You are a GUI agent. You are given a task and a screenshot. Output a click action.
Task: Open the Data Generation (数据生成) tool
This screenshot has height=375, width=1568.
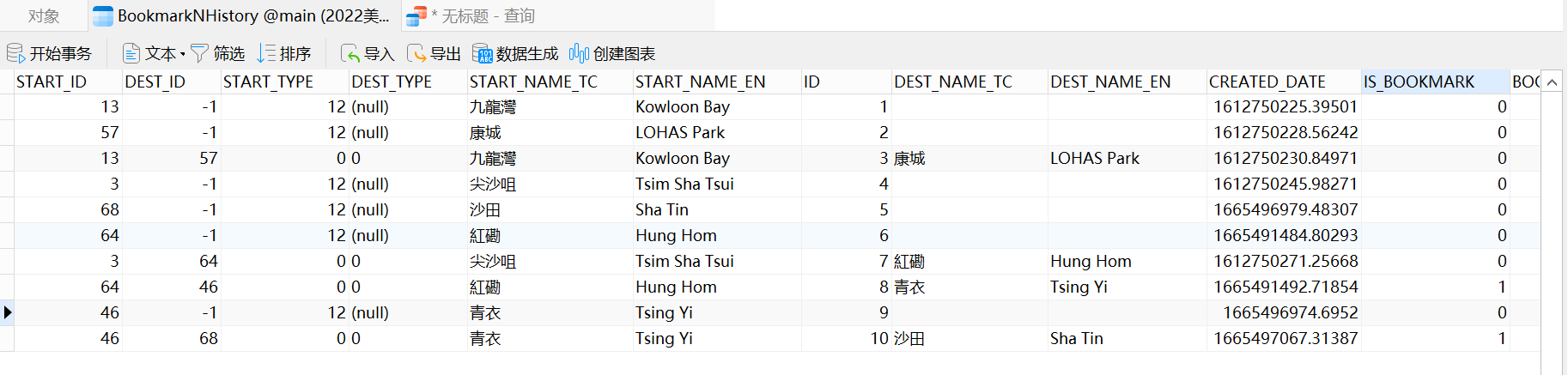(483, 54)
